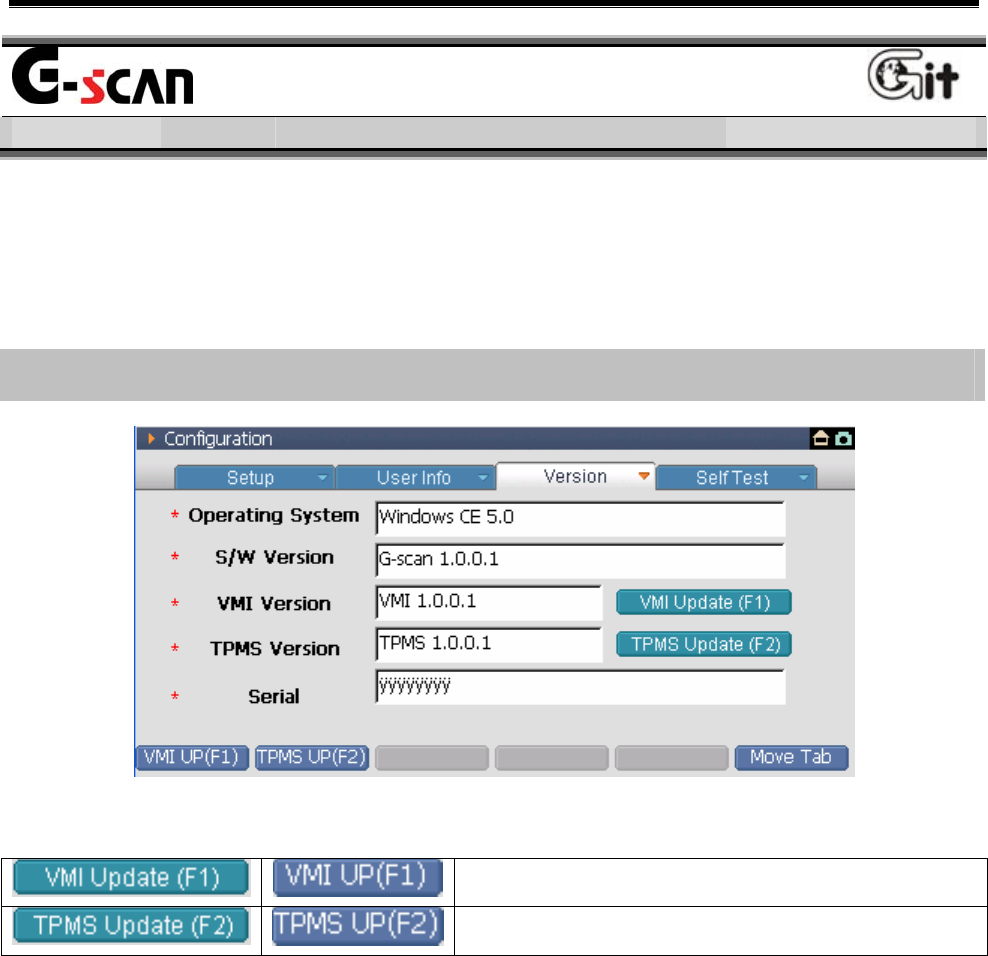
Task: Click the TPMS UP(F2) image in table
Action: point(357,926)
